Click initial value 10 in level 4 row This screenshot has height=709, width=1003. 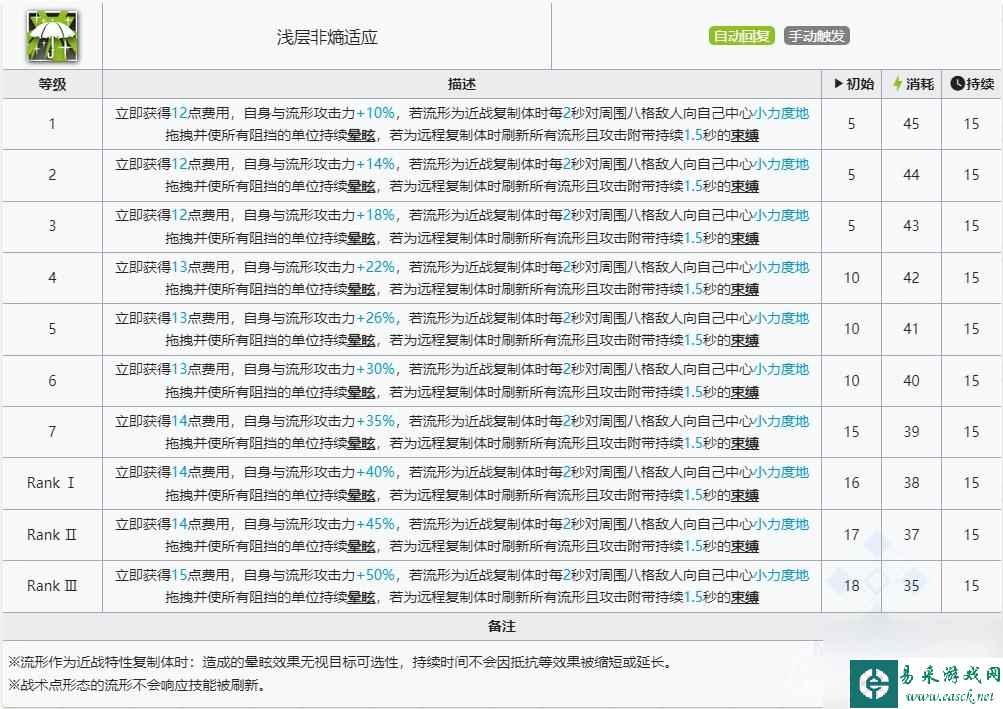pos(851,278)
